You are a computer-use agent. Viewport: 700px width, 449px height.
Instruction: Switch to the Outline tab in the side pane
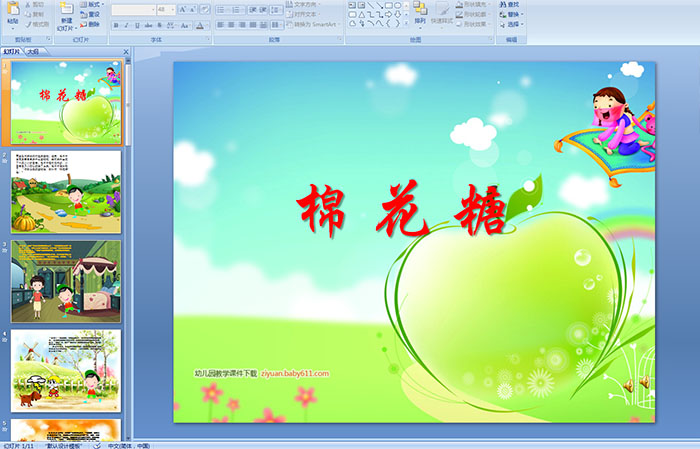coord(34,51)
